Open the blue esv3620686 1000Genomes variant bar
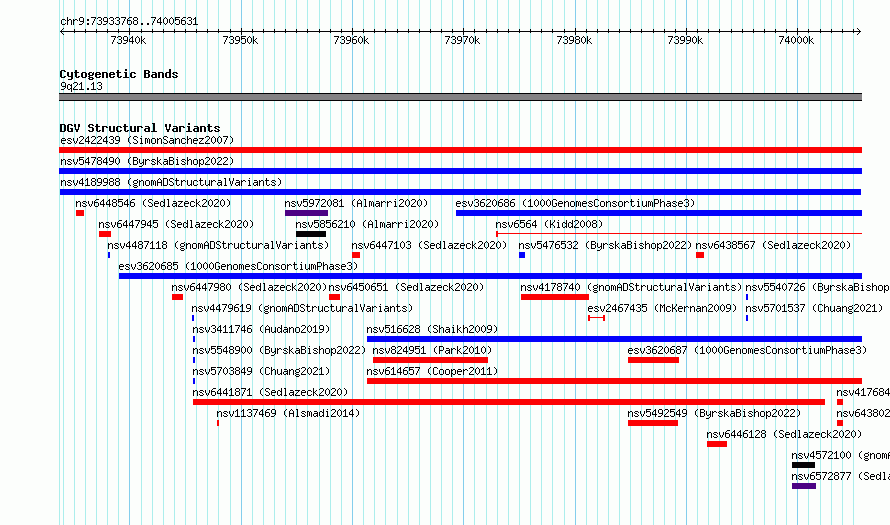Screen dimensions: 890x525 (659, 213)
